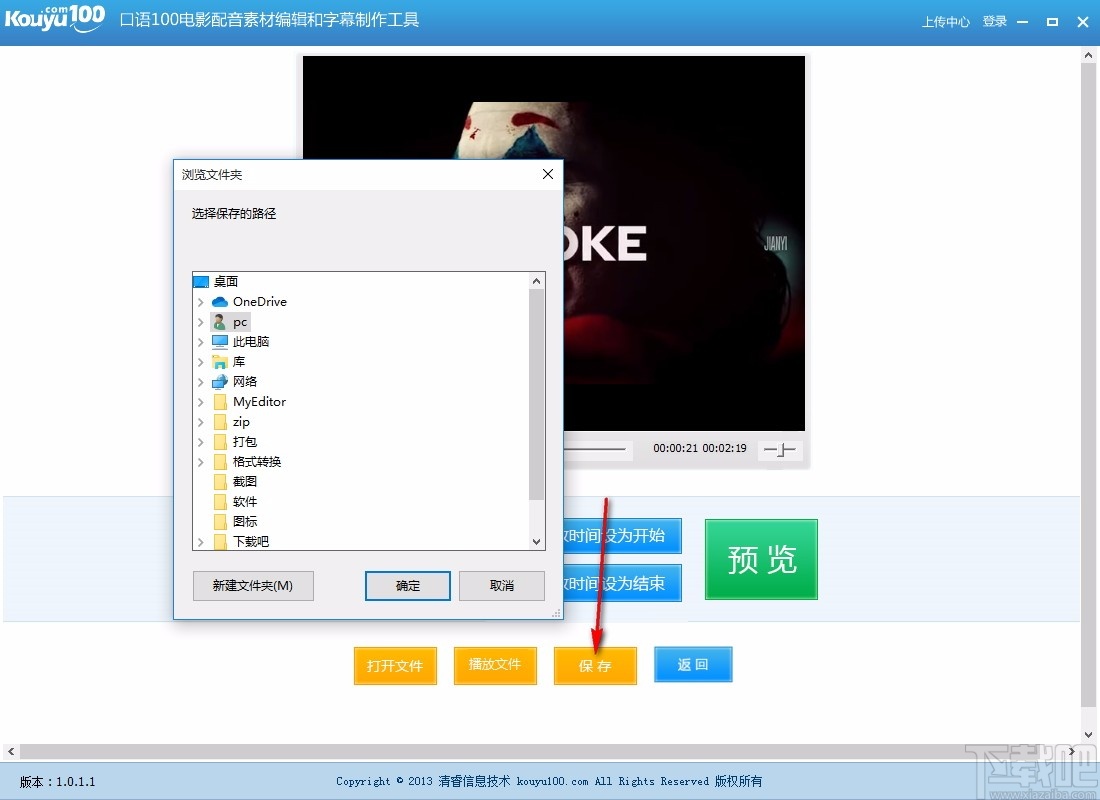
Task: Click the OneDrive cloud icon
Action: [x=220, y=302]
